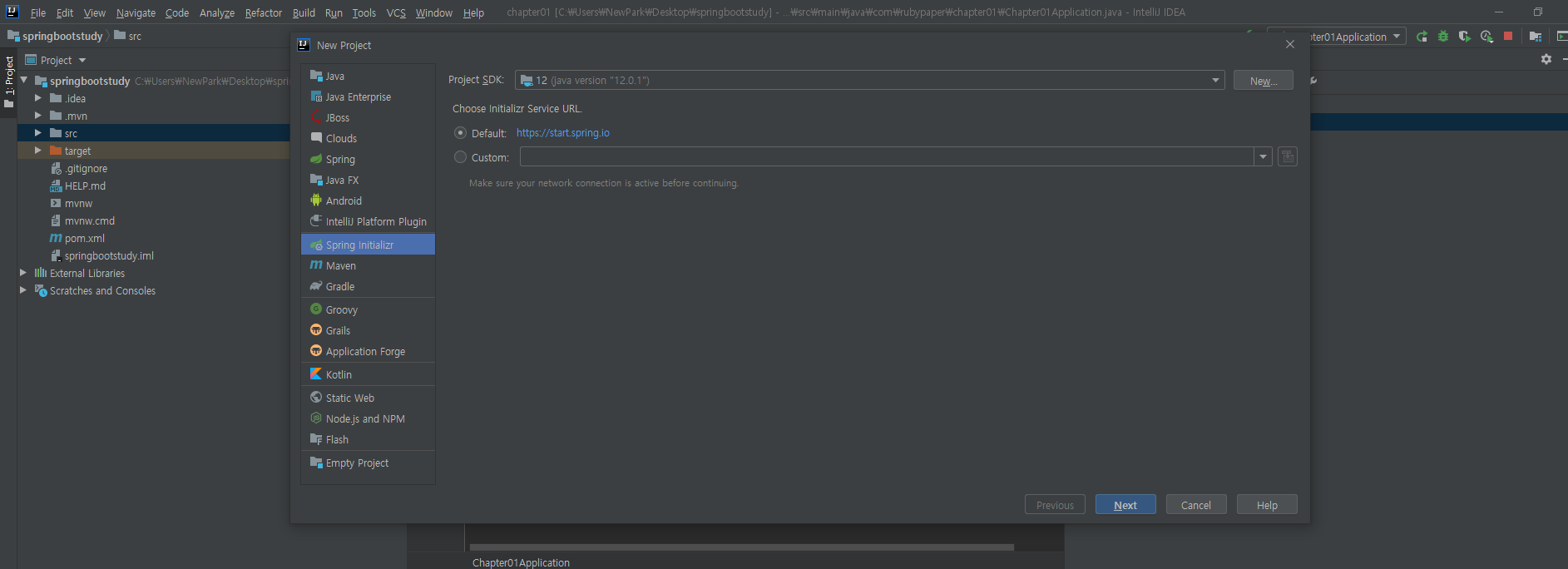Collapse the springbootstudy root tree node

pos(24,81)
